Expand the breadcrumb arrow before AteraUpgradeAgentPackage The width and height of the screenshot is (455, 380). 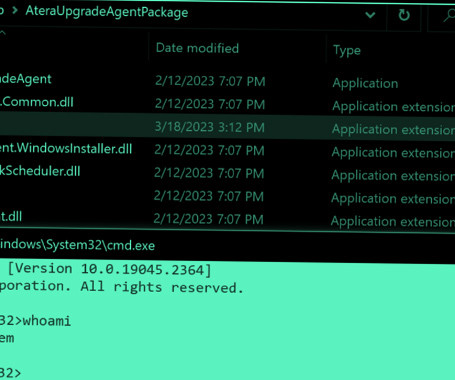tap(14, 10)
